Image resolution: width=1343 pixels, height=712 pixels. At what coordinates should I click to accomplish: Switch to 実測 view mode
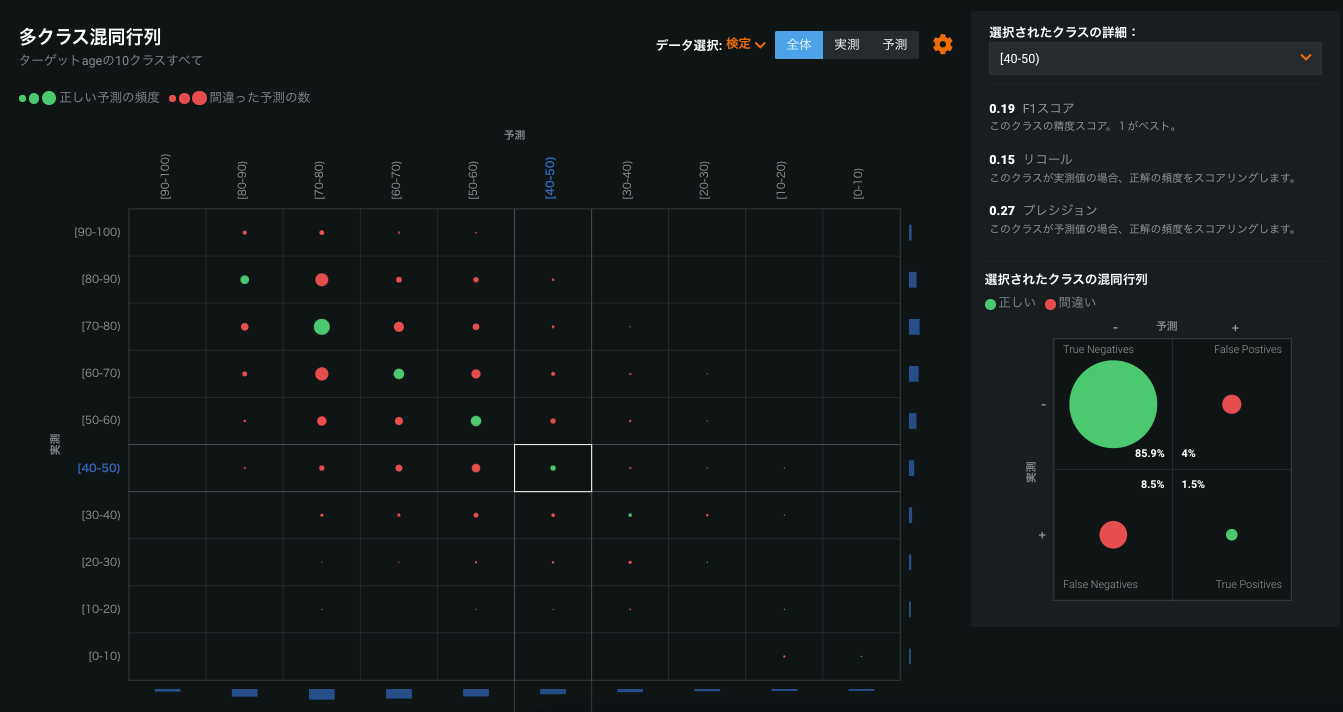[847, 45]
